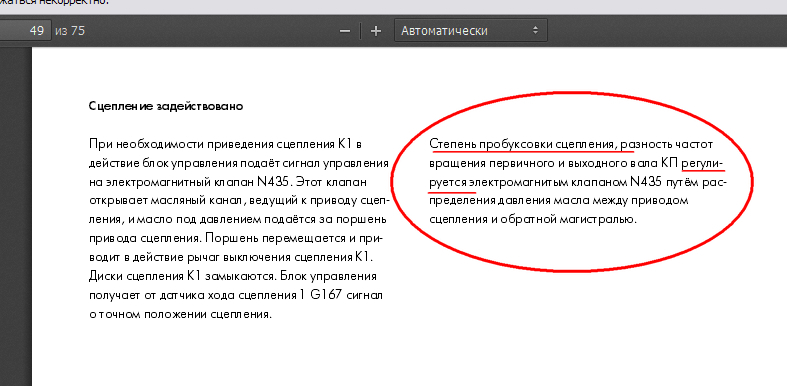787x386 pixels.
Task: Click the underlined text "Степень пробуксовки сцепления"
Action: pyautogui.click(x=522, y=145)
